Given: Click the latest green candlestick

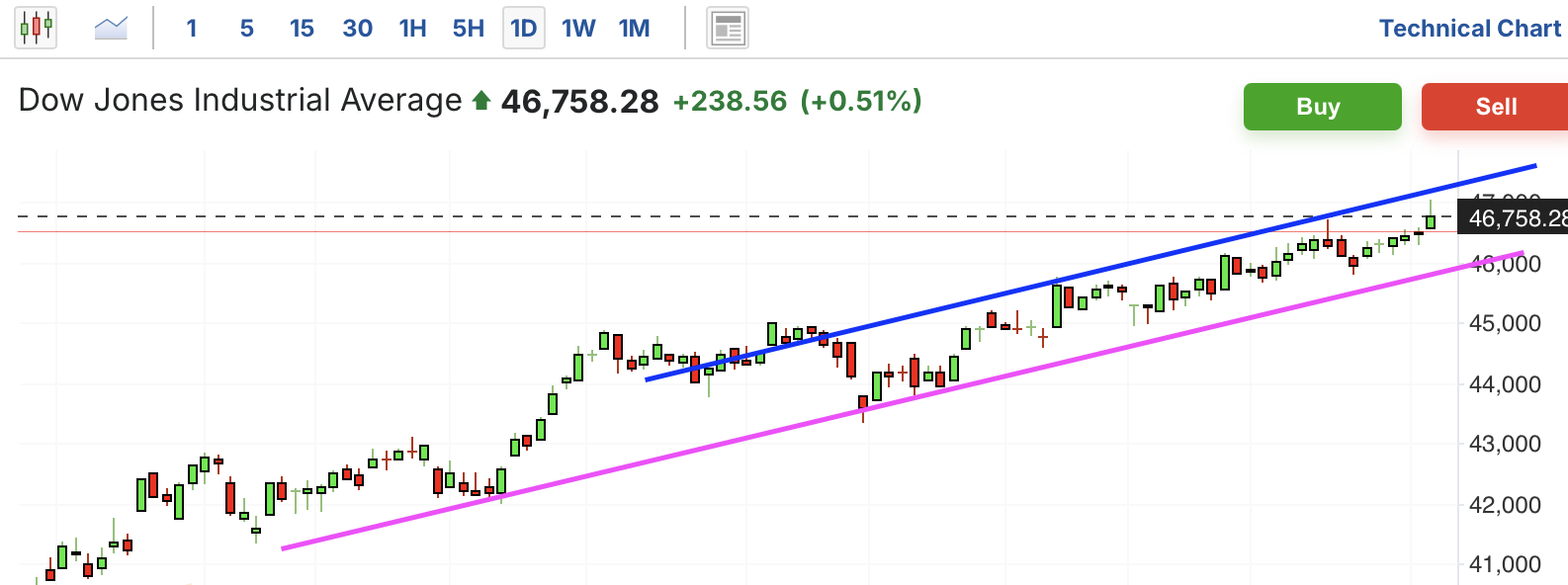Looking at the screenshot, I should coord(1431,220).
